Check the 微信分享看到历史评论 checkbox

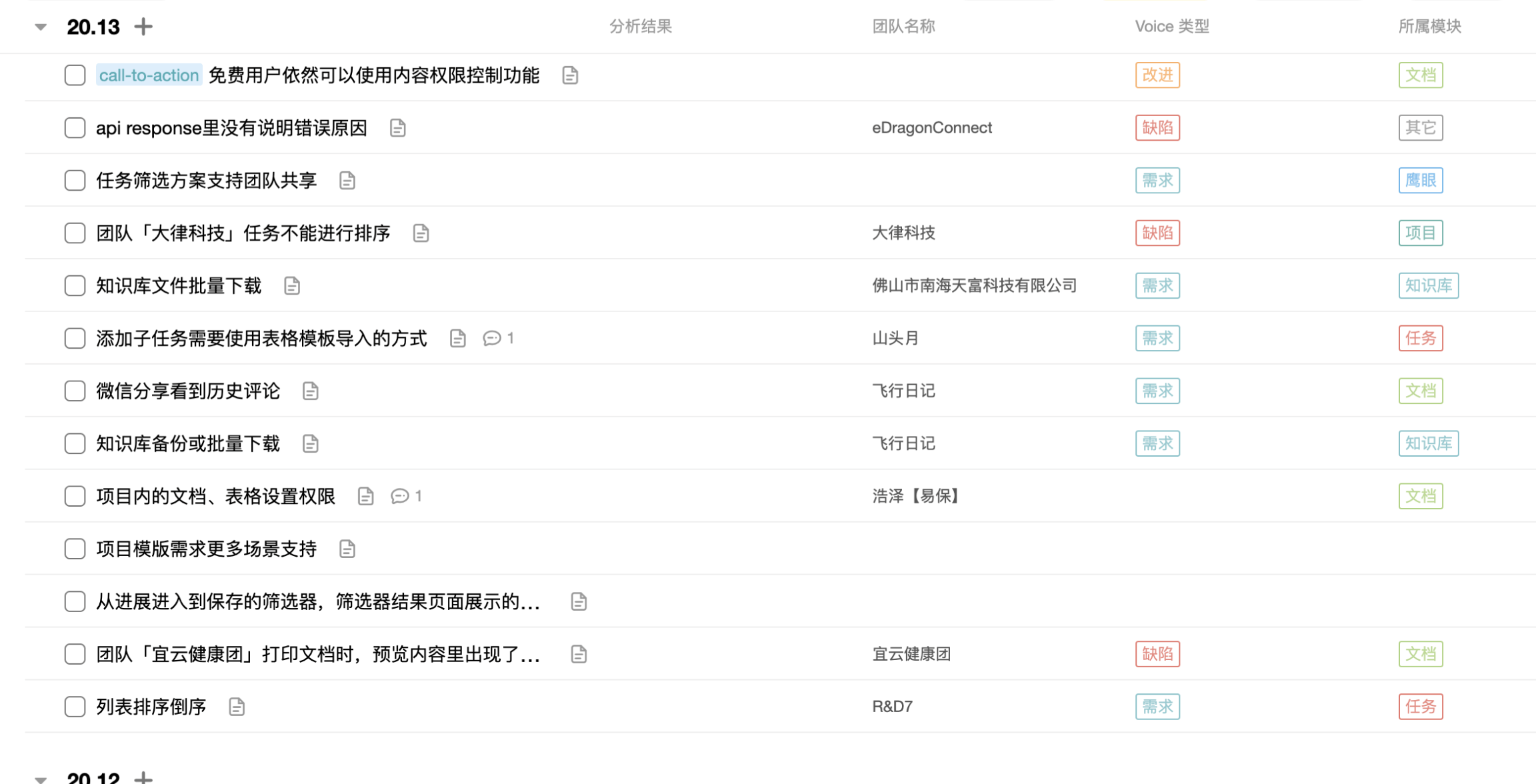pos(75,391)
